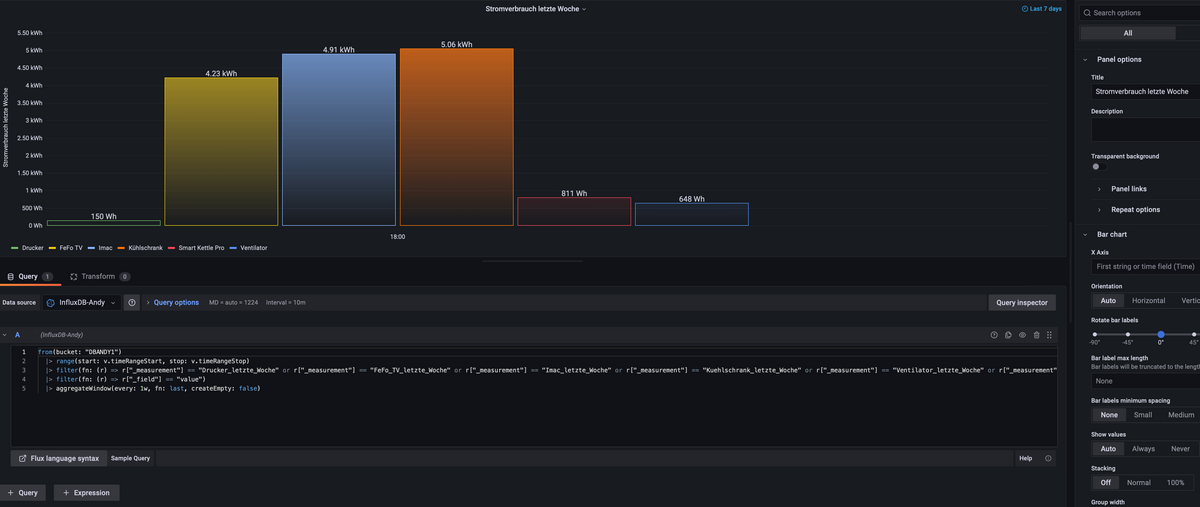Image resolution: width=1200 pixels, height=507 pixels.
Task: Set Stacking to Off
Action: click(x=1105, y=482)
